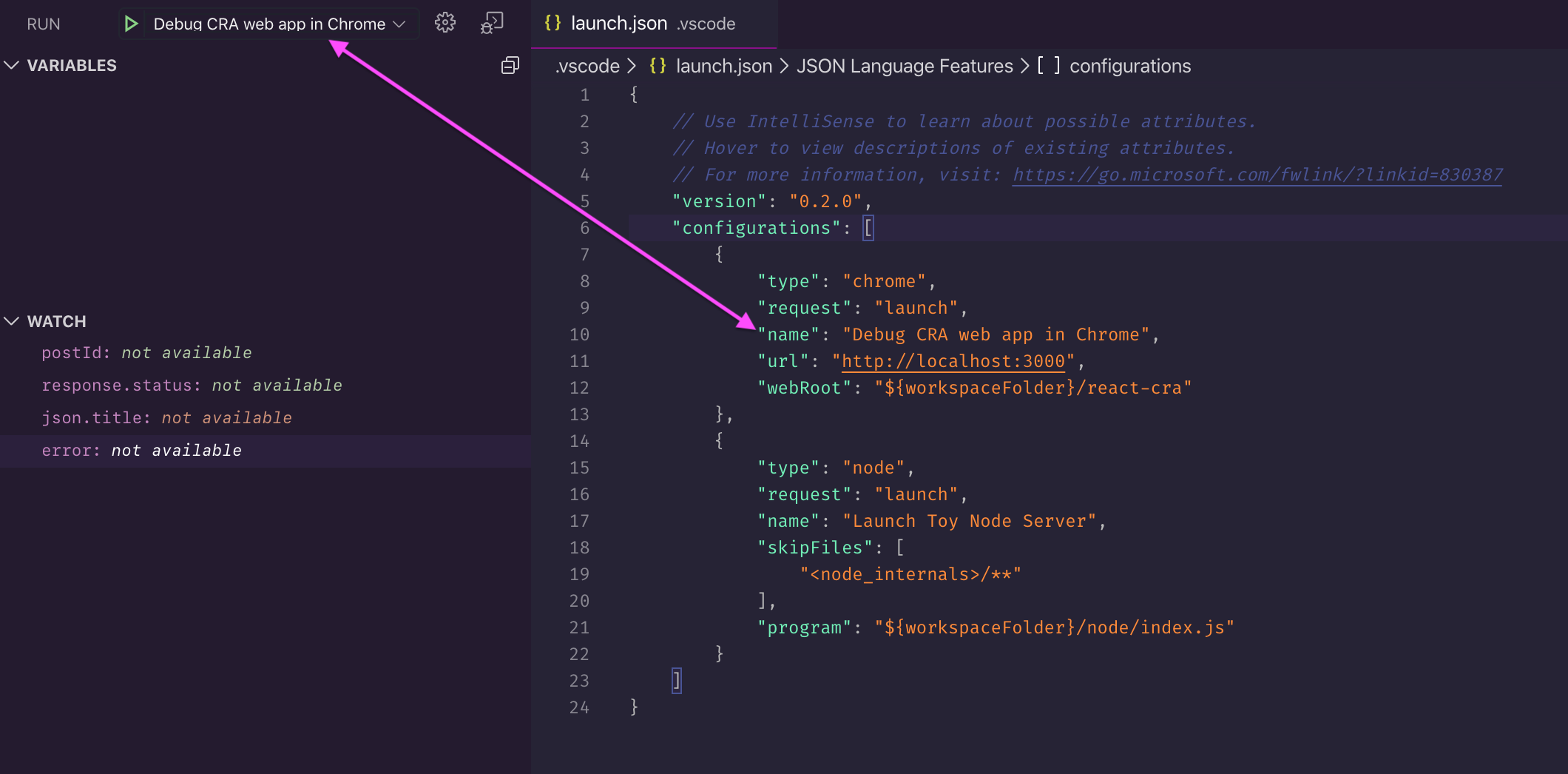Select the response.status watch expression
1568x774 pixels.
click(x=192, y=386)
